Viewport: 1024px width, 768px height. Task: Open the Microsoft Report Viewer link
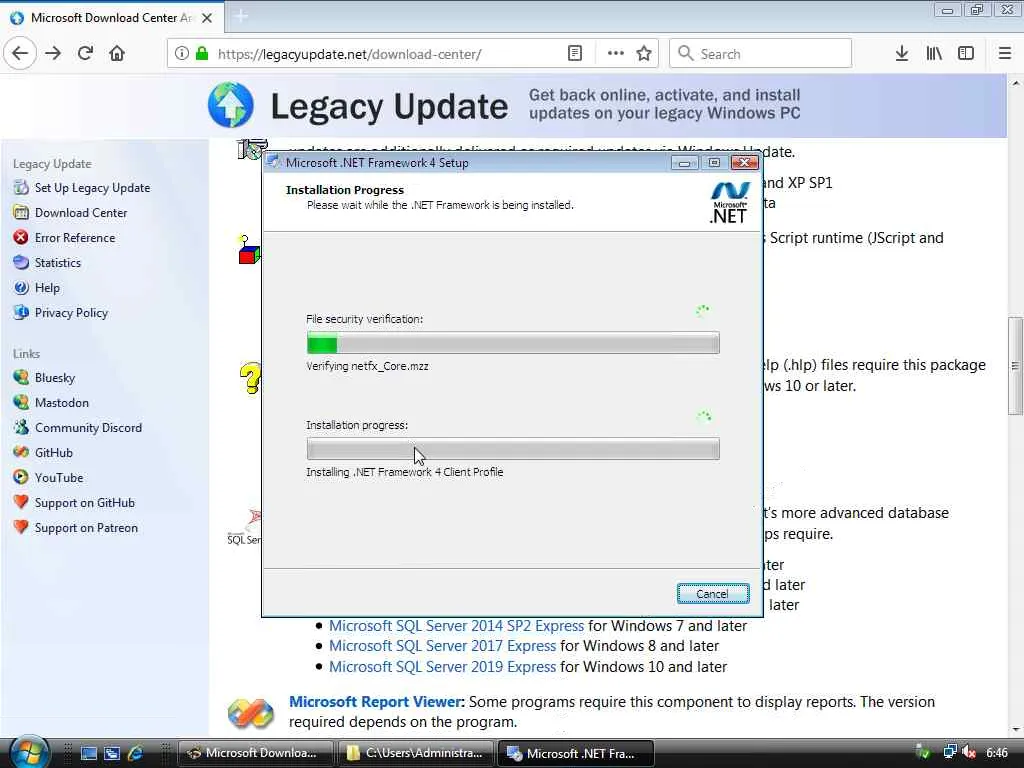[377, 702]
